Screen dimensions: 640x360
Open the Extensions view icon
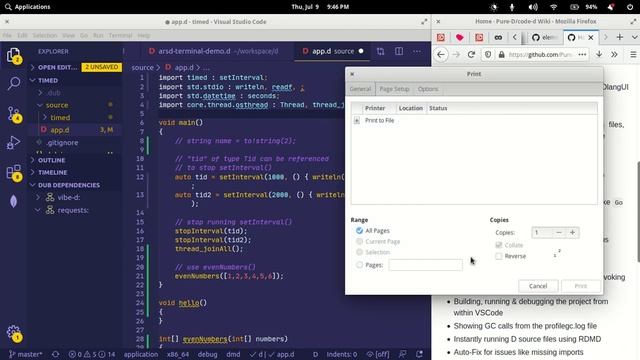point(13,172)
